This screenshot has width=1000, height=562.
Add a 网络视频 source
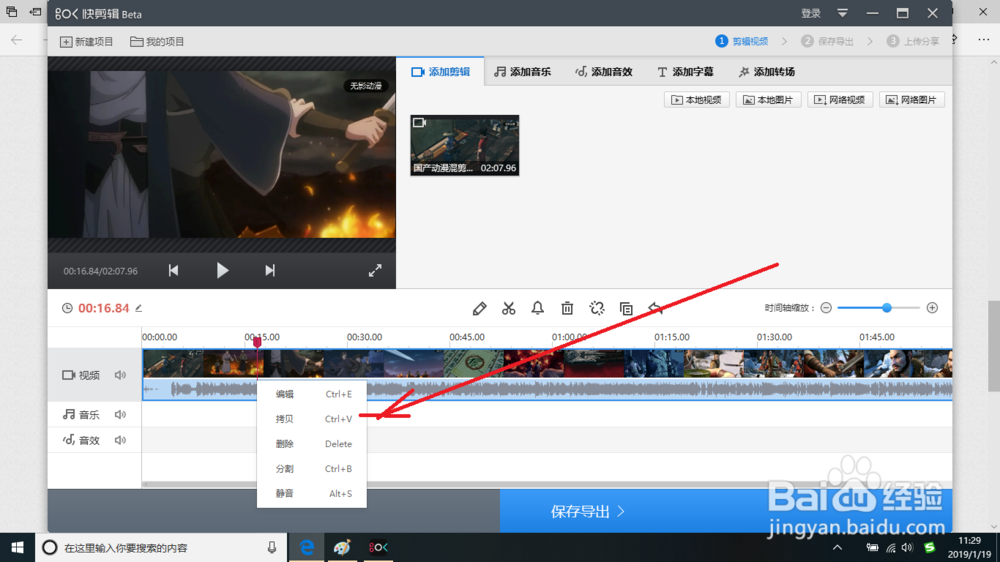tap(840, 100)
